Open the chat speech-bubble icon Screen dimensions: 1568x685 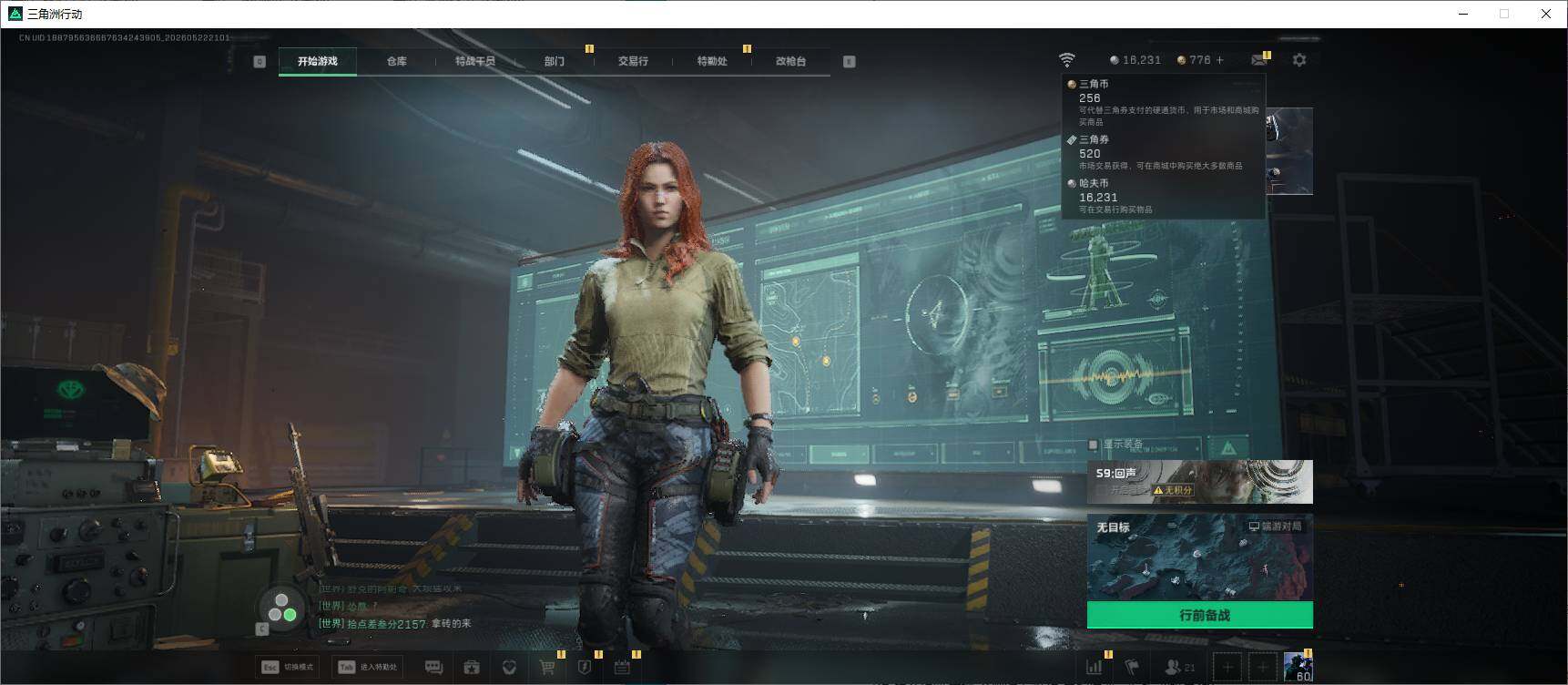tap(434, 668)
